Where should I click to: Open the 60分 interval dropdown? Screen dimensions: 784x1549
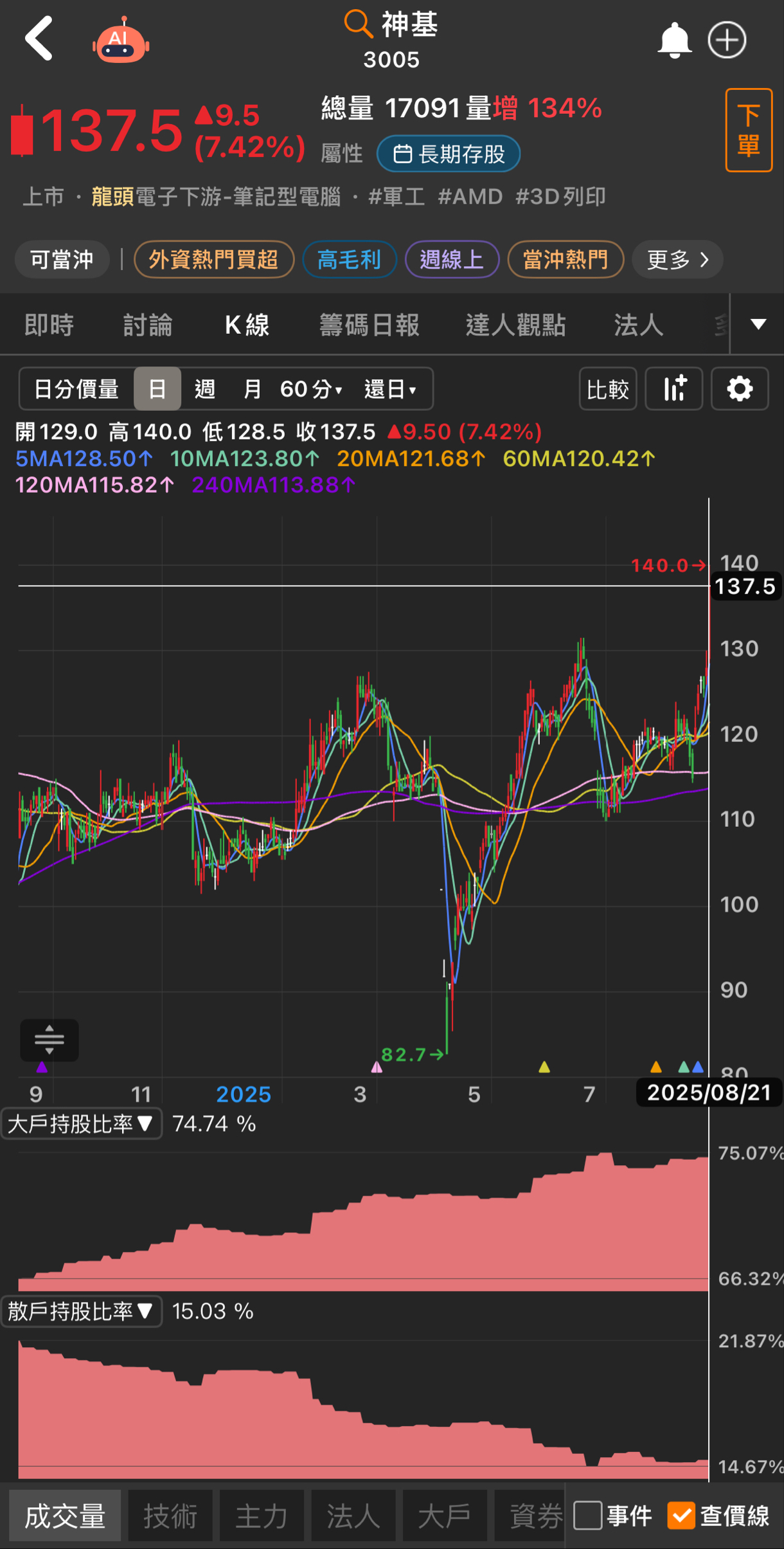(311, 389)
